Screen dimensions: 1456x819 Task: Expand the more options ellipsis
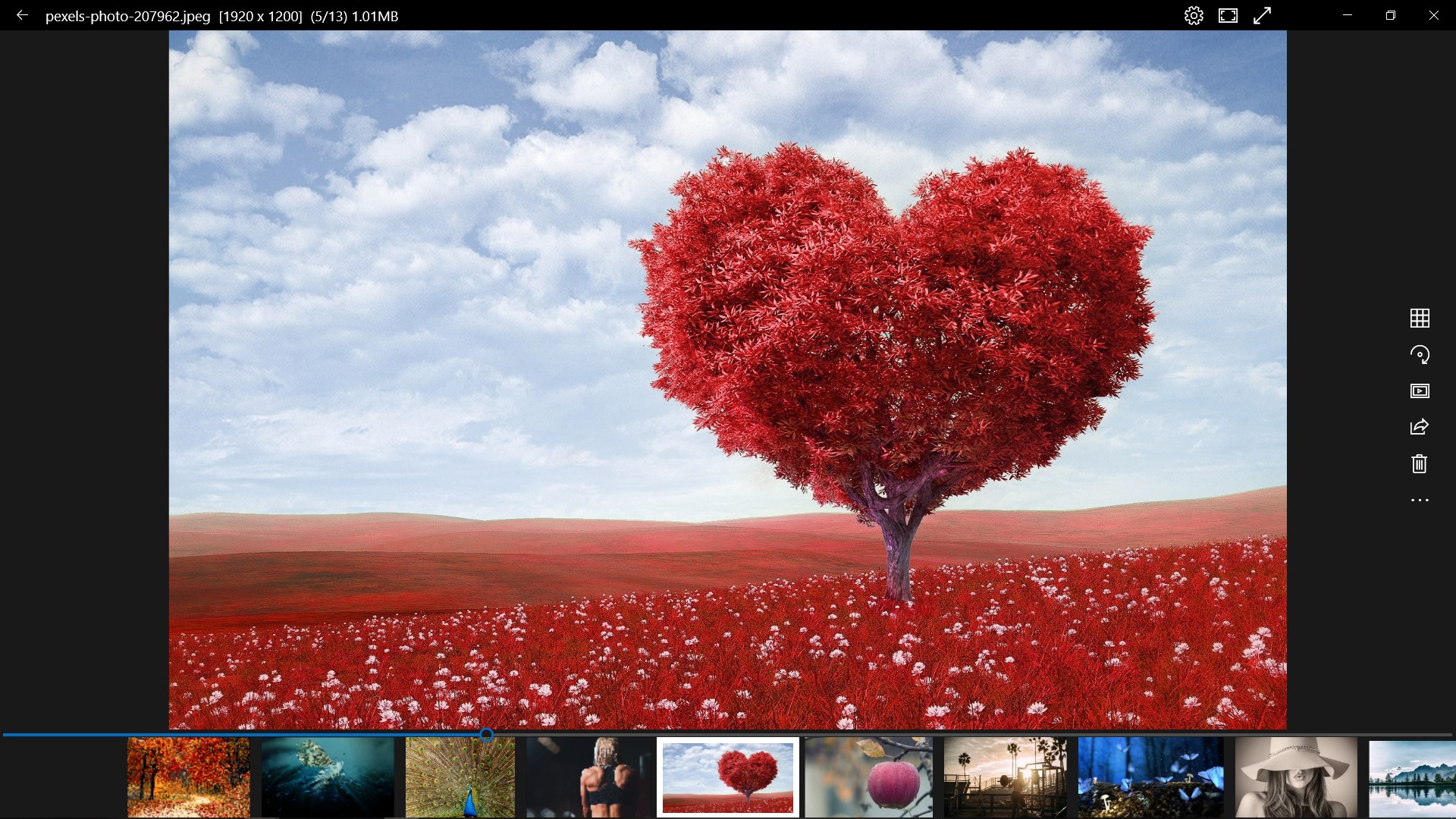[1419, 500]
